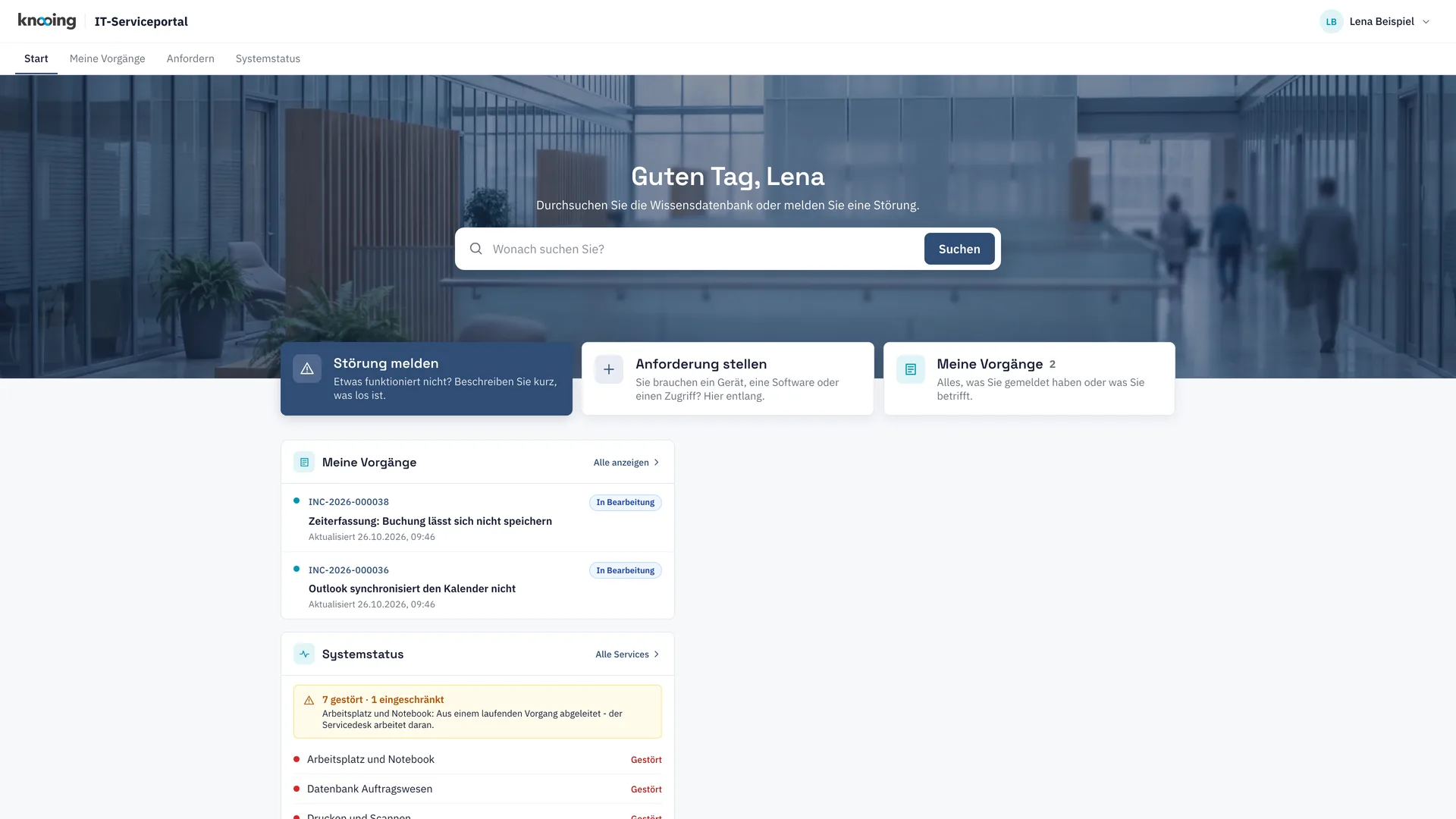Focus the 'Wonach suchen Sie?' search field
Screen dimensions: 1456x819
[704, 249]
